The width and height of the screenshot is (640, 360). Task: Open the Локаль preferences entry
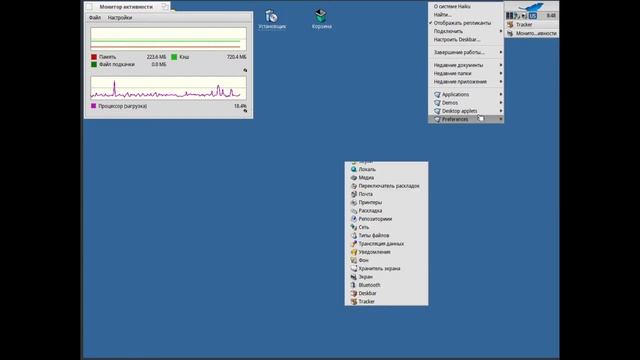tap(386, 169)
